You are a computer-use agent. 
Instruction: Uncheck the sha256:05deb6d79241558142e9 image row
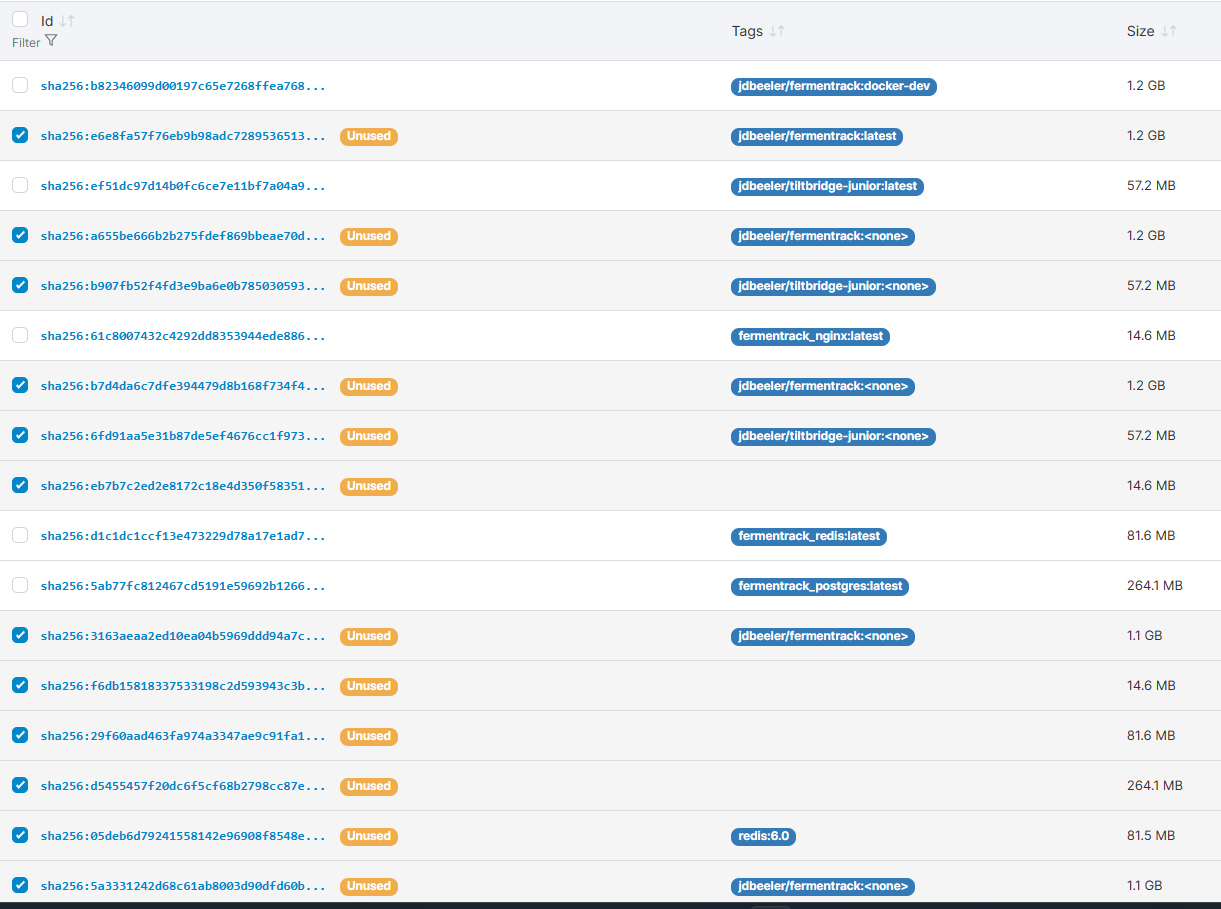point(20,835)
